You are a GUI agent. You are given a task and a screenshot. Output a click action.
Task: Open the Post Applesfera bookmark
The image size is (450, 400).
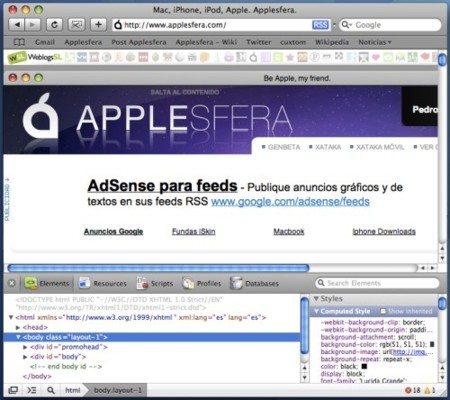(x=139, y=42)
